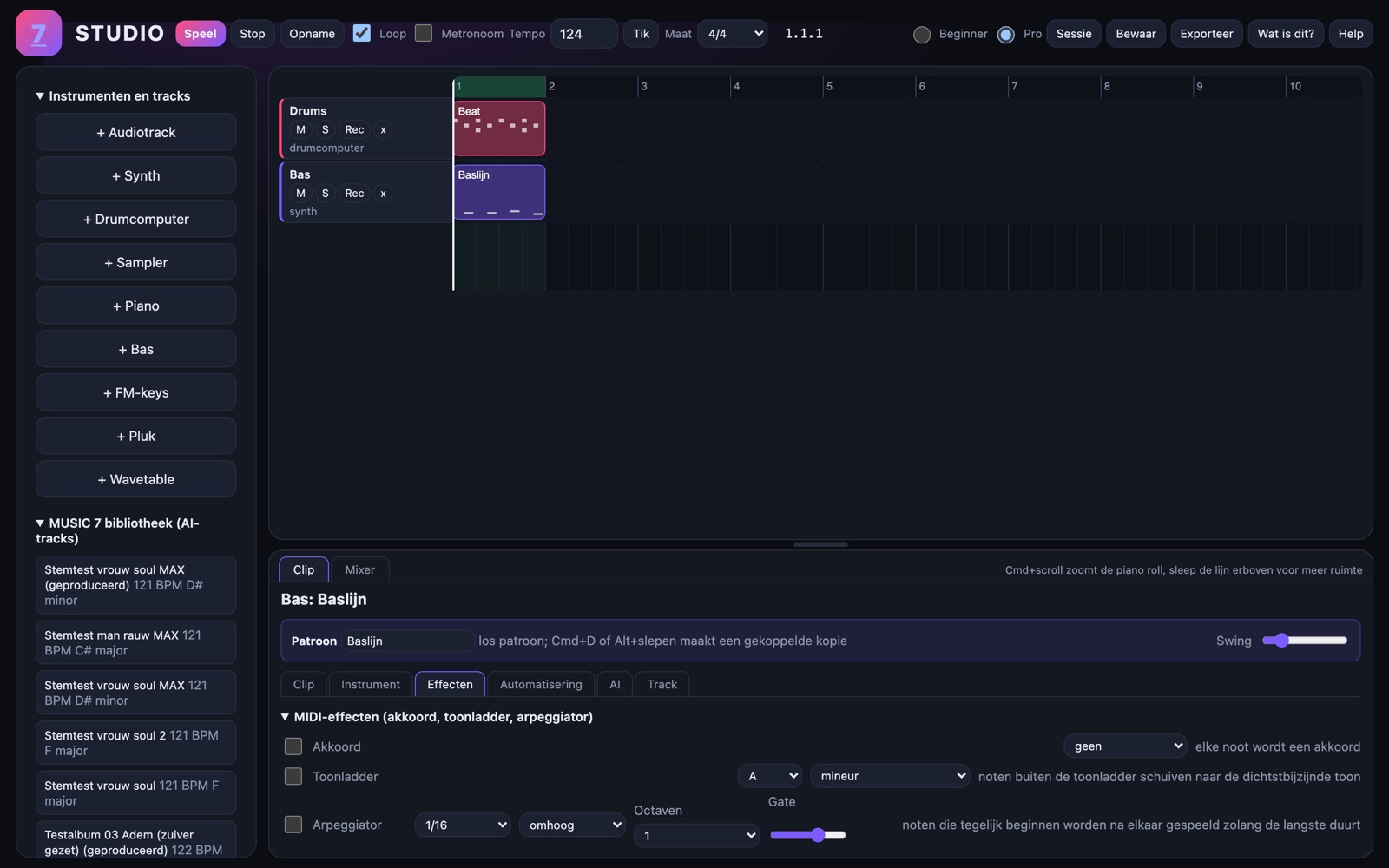1389x868 pixels.
Task: Enable the Toonladder checkbox
Action: click(x=293, y=776)
